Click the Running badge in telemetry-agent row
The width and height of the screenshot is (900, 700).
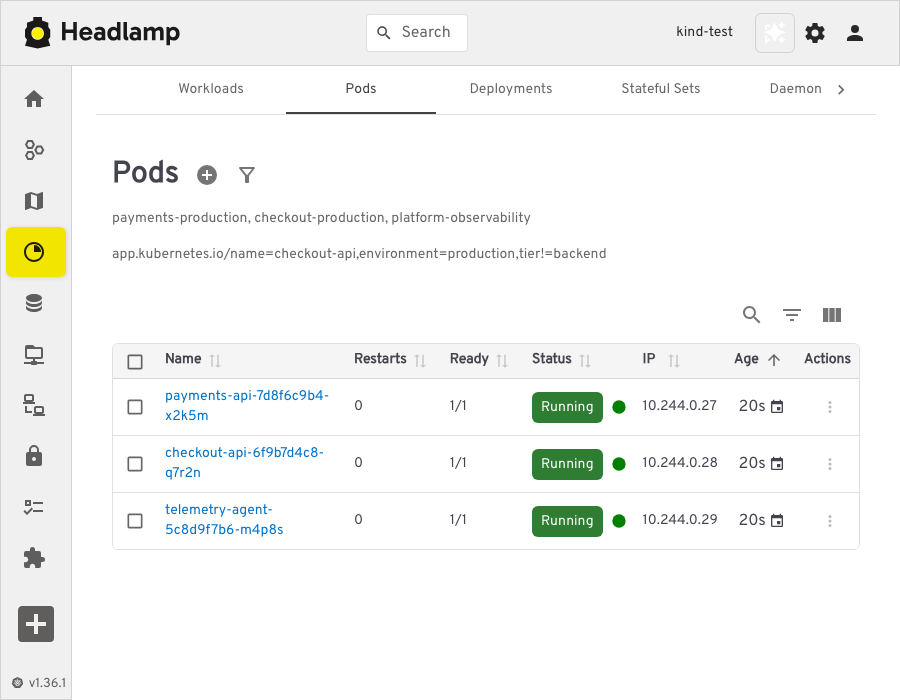(x=567, y=520)
